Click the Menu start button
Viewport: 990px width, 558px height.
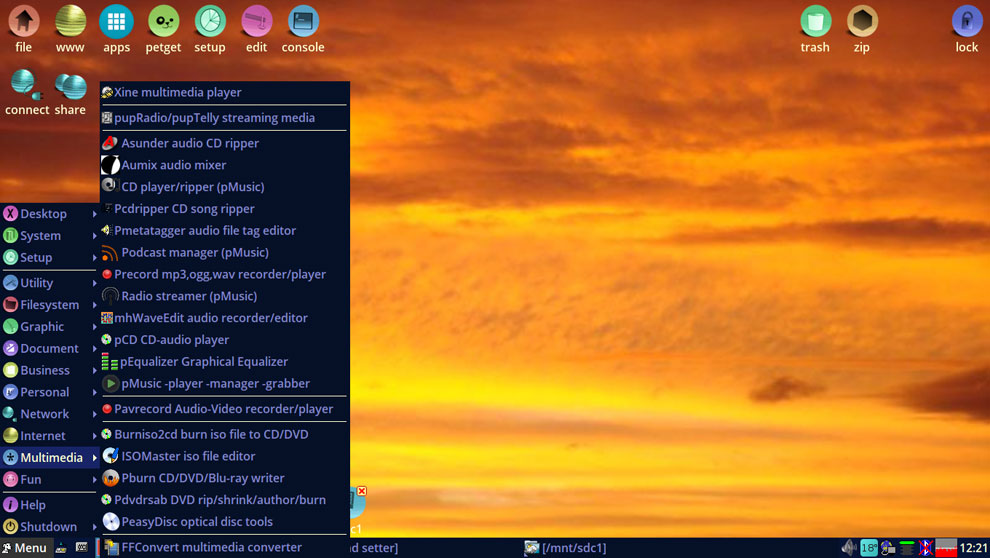pos(25,548)
